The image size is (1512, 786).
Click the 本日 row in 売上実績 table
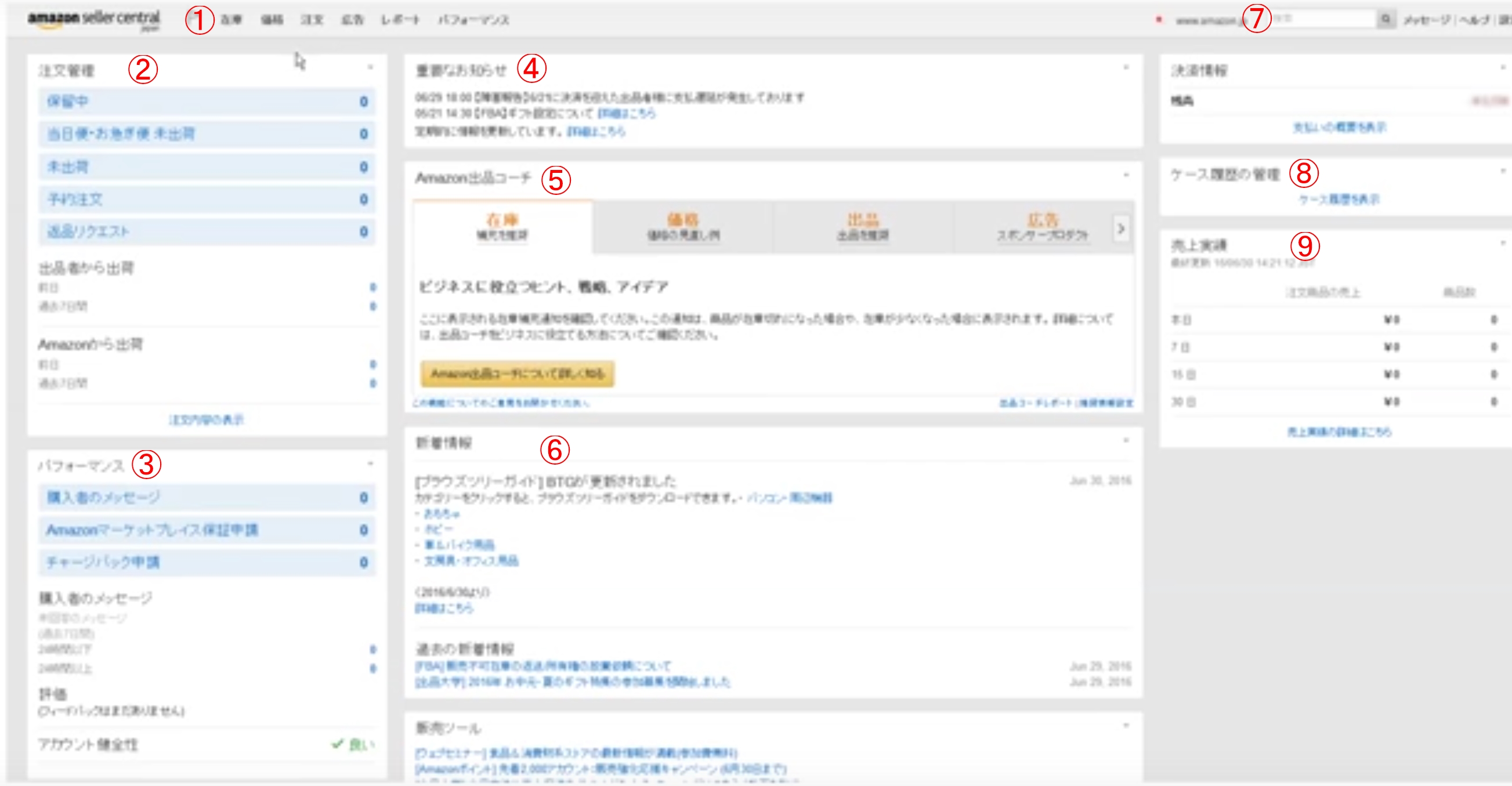pyautogui.click(x=1337, y=320)
